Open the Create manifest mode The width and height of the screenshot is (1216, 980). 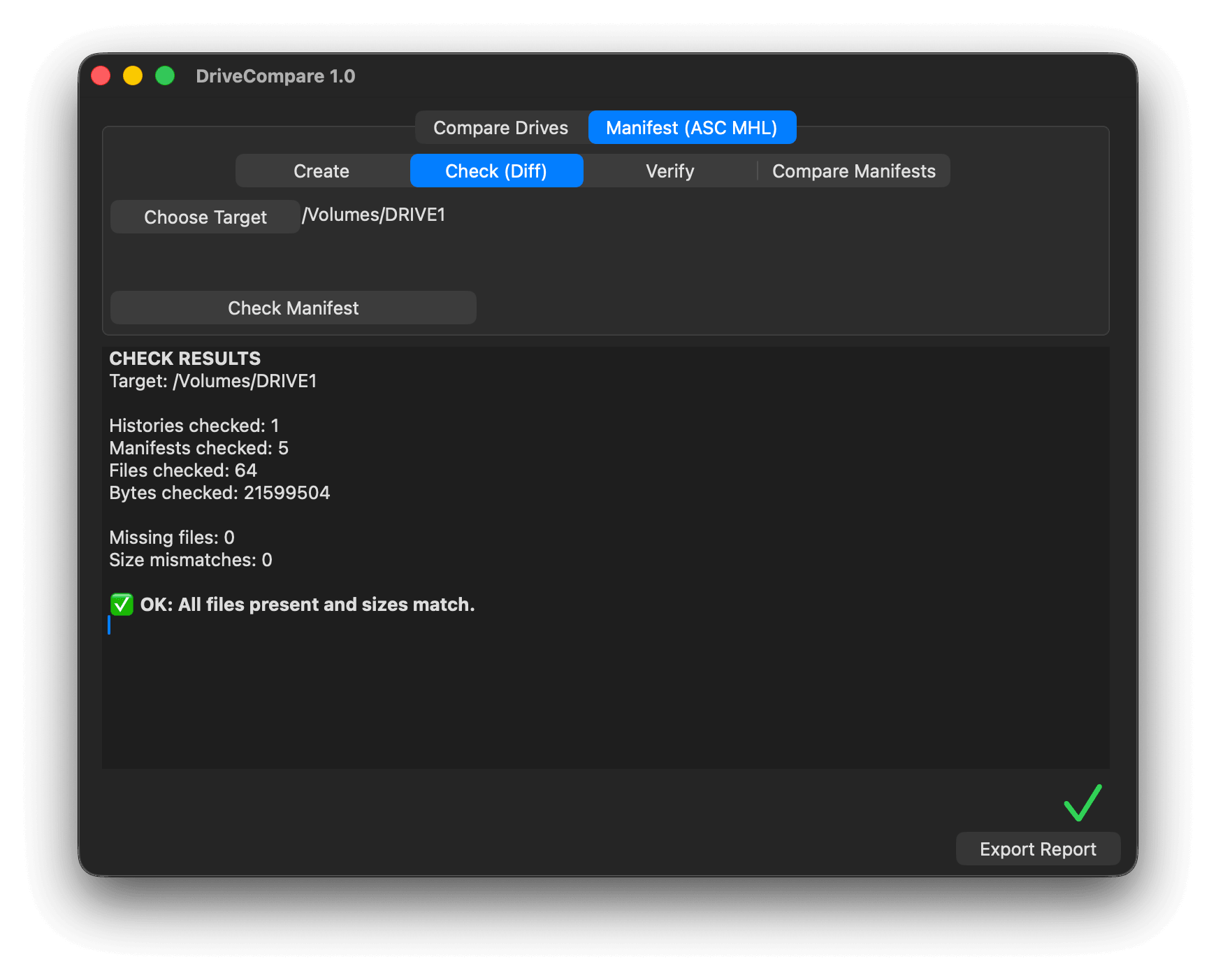tap(321, 171)
